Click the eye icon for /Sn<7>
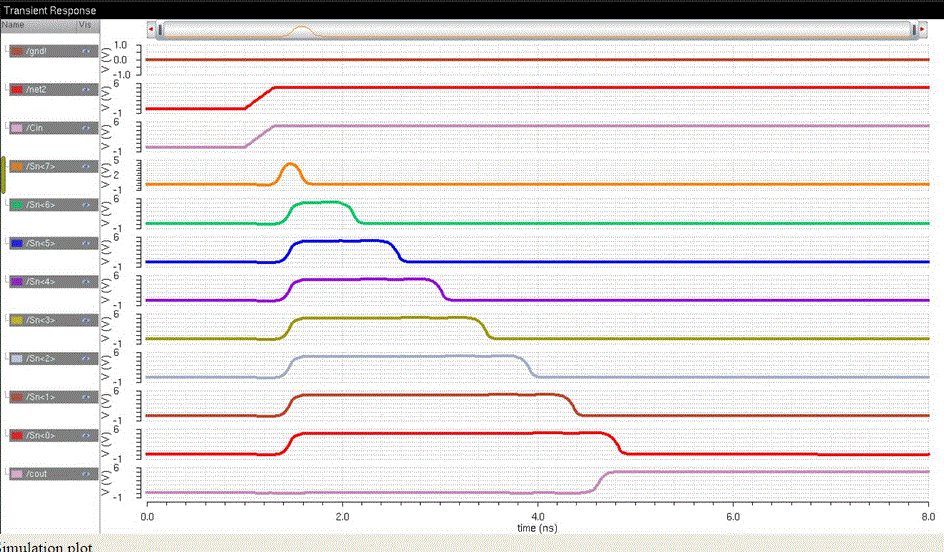This screenshot has height=552, width=944. point(86,167)
